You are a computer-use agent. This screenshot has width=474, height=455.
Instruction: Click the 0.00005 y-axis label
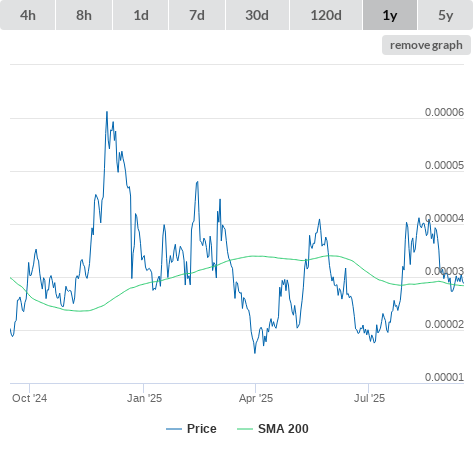tap(444, 165)
